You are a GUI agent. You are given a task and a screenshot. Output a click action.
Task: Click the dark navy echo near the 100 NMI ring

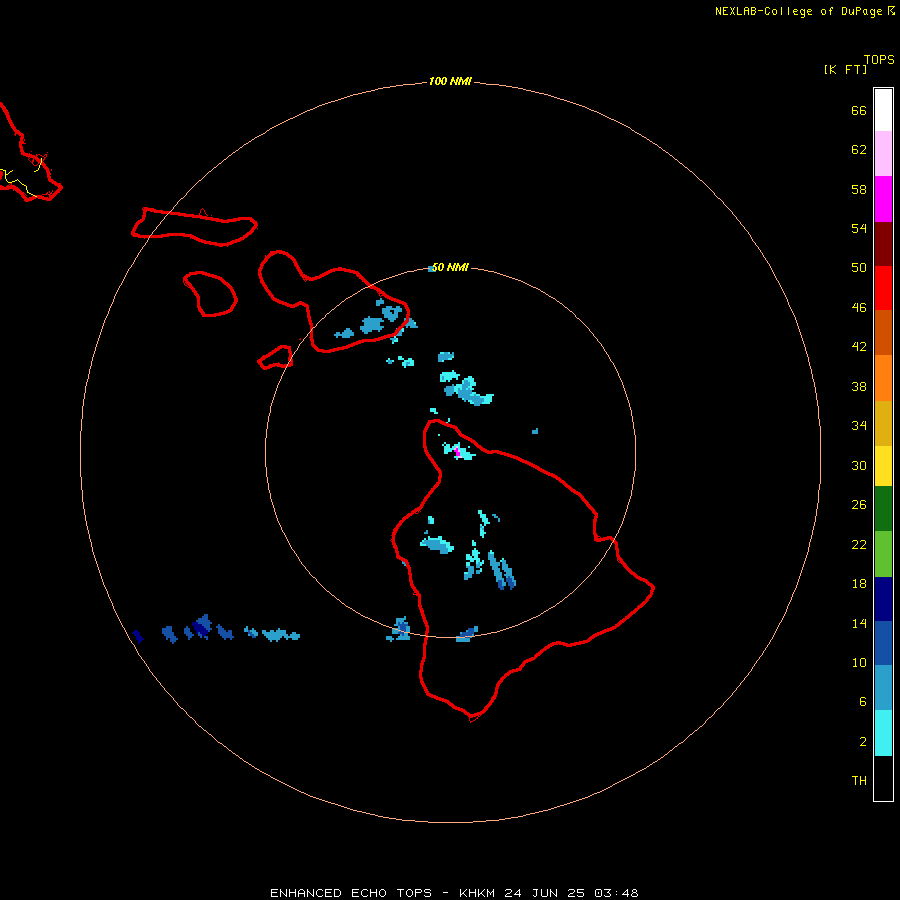pos(138,636)
